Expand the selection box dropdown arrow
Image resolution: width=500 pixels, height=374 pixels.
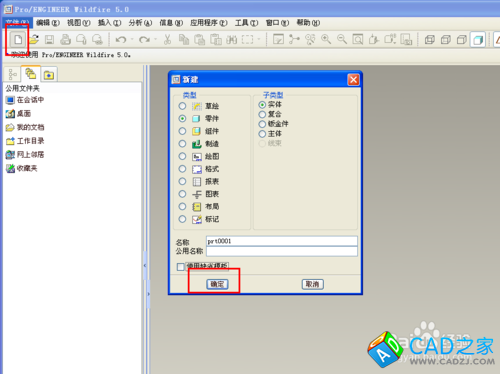[259, 40]
